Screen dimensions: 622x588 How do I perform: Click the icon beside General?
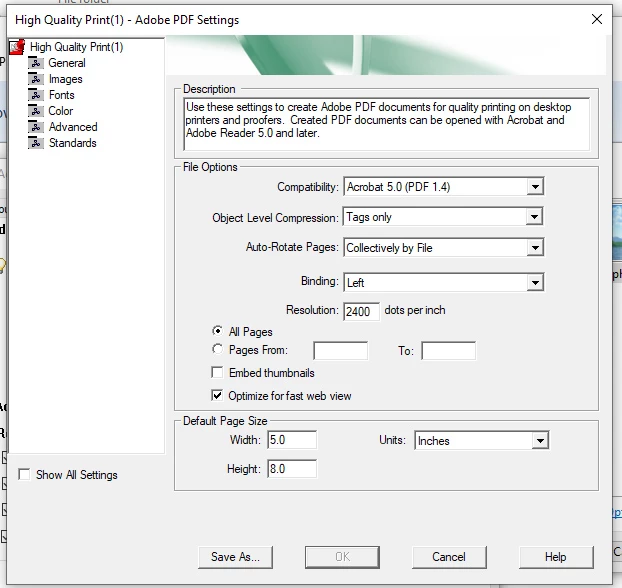36,63
